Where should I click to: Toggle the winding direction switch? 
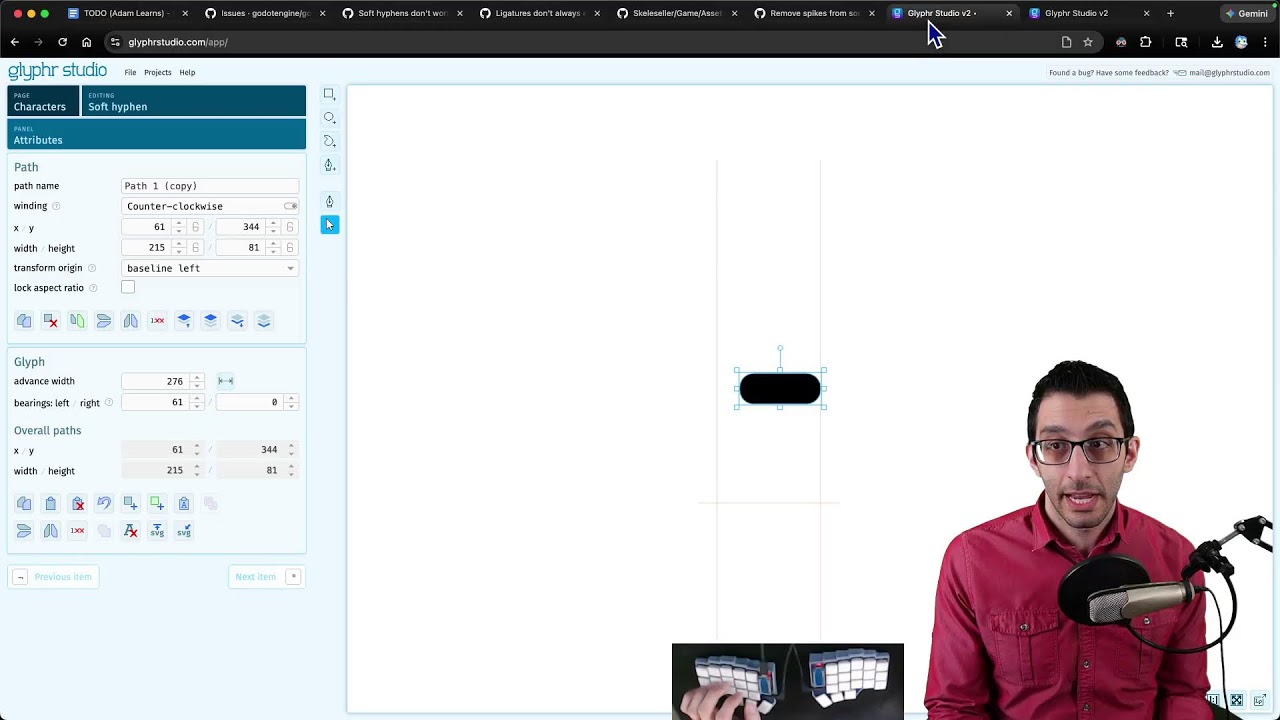(x=290, y=206)
